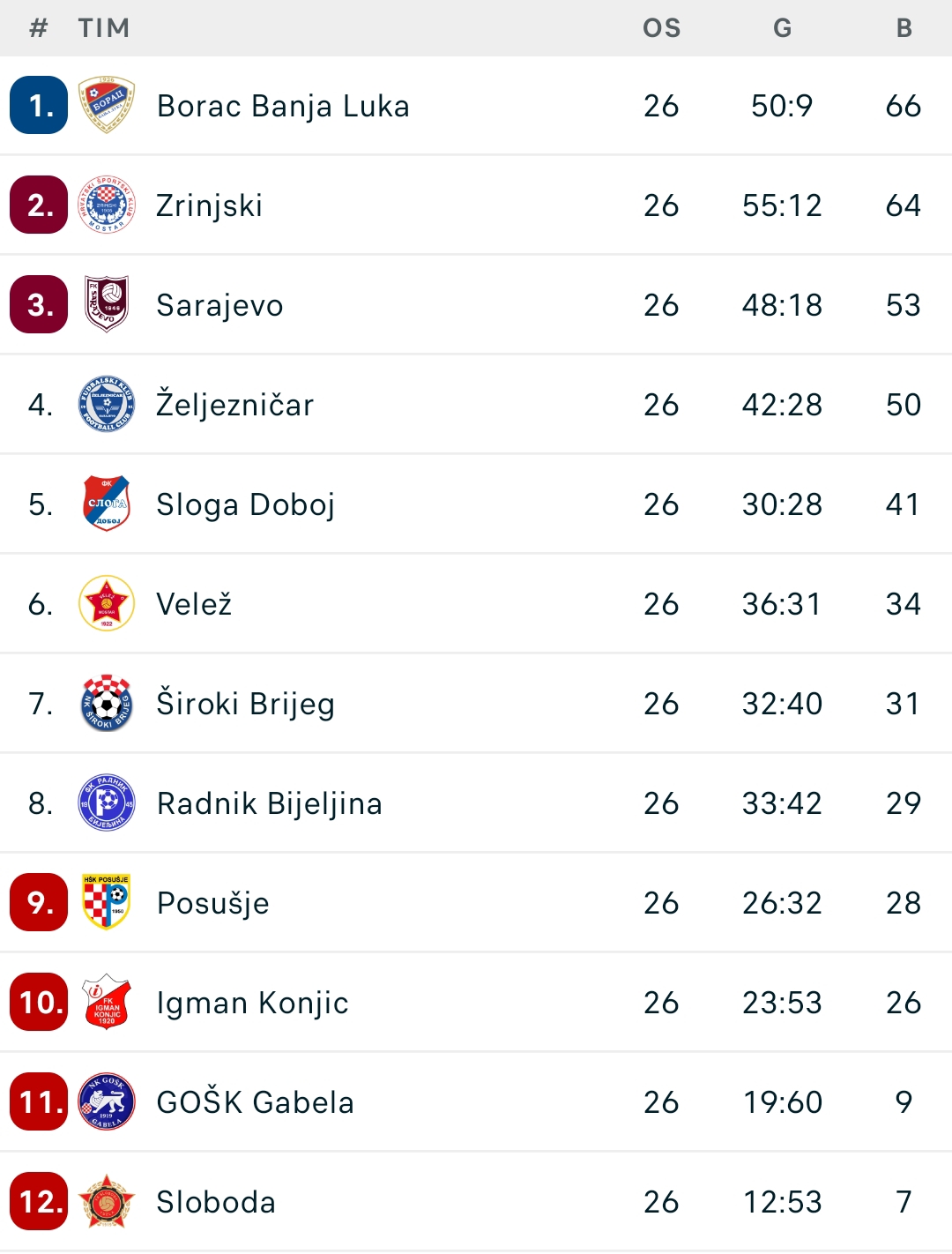Click the Zrinjski club crest

107,205
